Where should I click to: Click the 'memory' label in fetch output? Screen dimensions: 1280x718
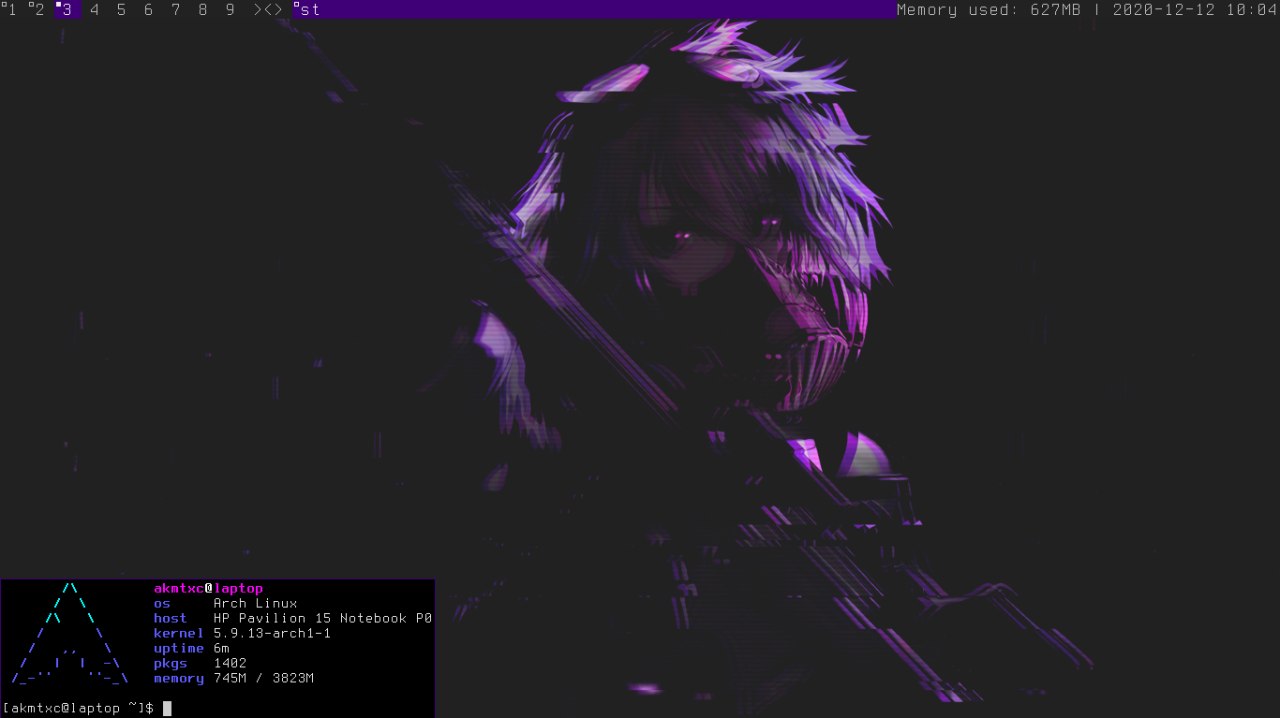coord(179,679)
